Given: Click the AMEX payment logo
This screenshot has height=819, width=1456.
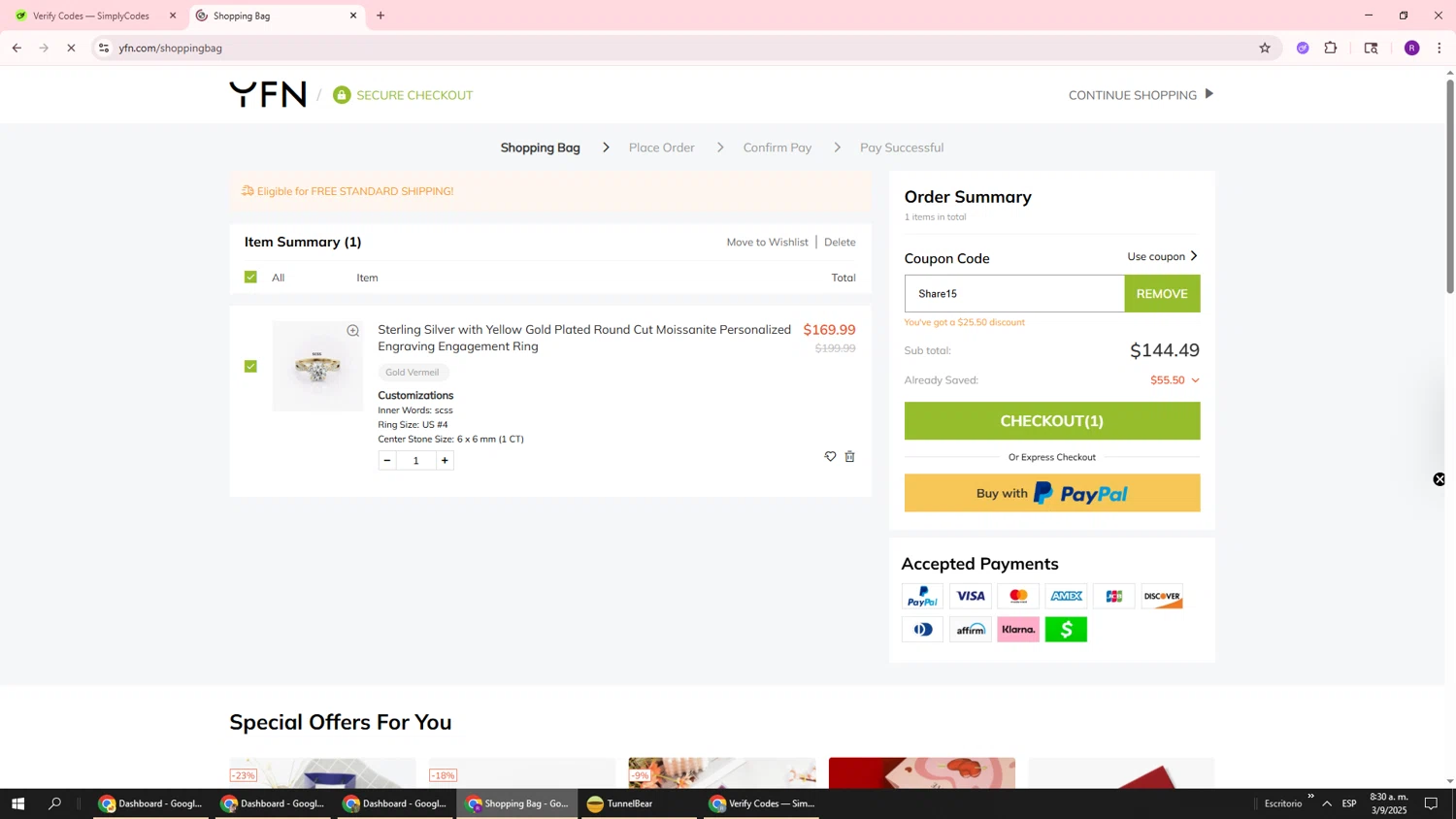Looking at the screenshot, I should point(1066,597).
